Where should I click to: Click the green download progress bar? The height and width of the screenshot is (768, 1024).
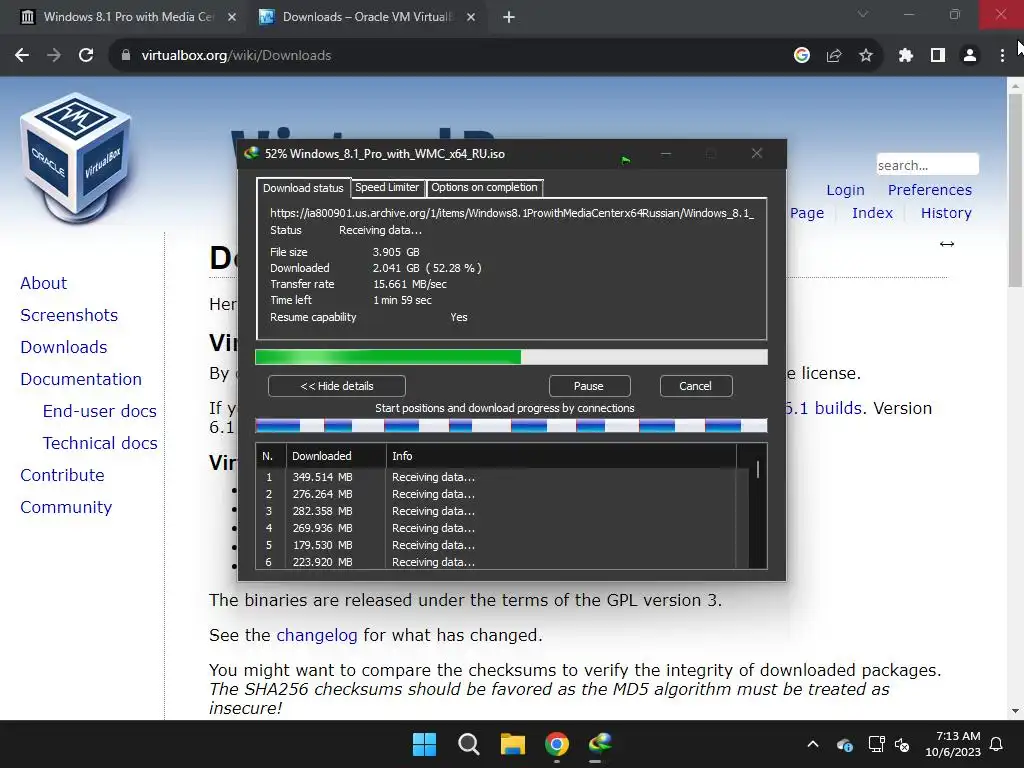coord(511,357)
